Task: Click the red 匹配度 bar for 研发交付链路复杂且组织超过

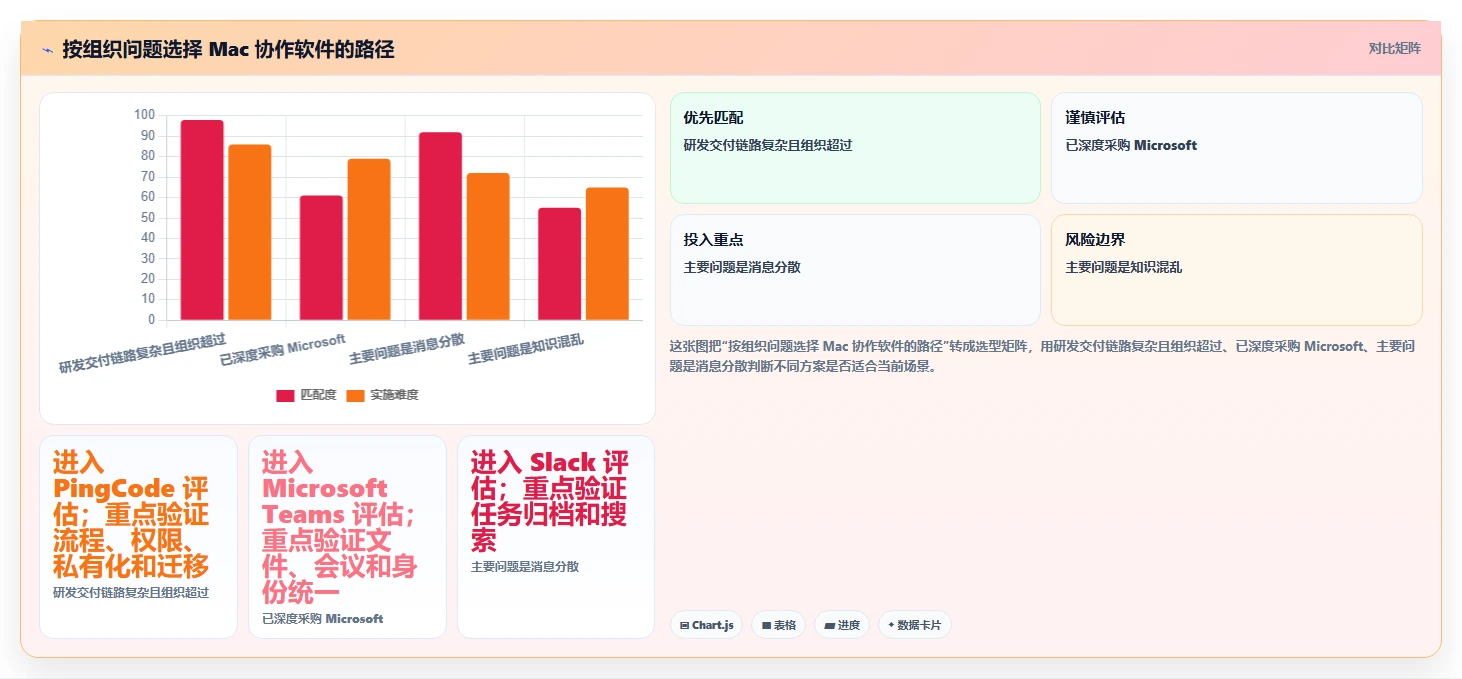Action: [x=202, y=220]
